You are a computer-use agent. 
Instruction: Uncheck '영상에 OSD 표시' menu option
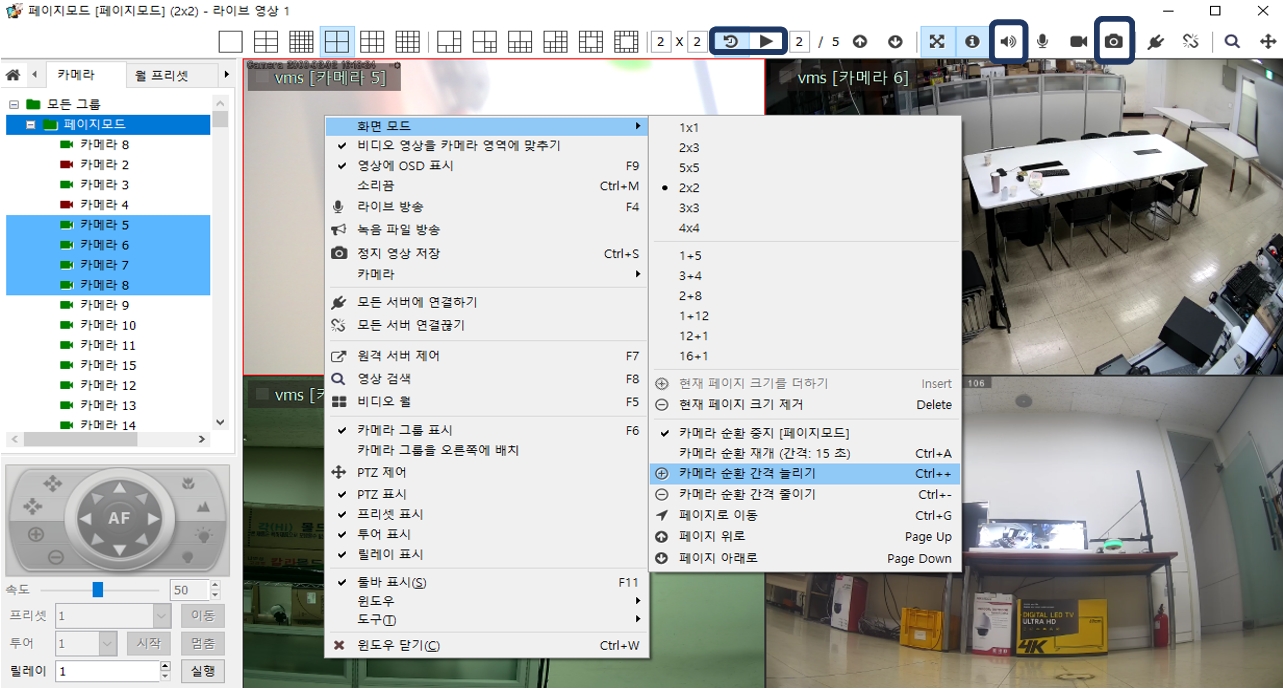tap(405, 166)
